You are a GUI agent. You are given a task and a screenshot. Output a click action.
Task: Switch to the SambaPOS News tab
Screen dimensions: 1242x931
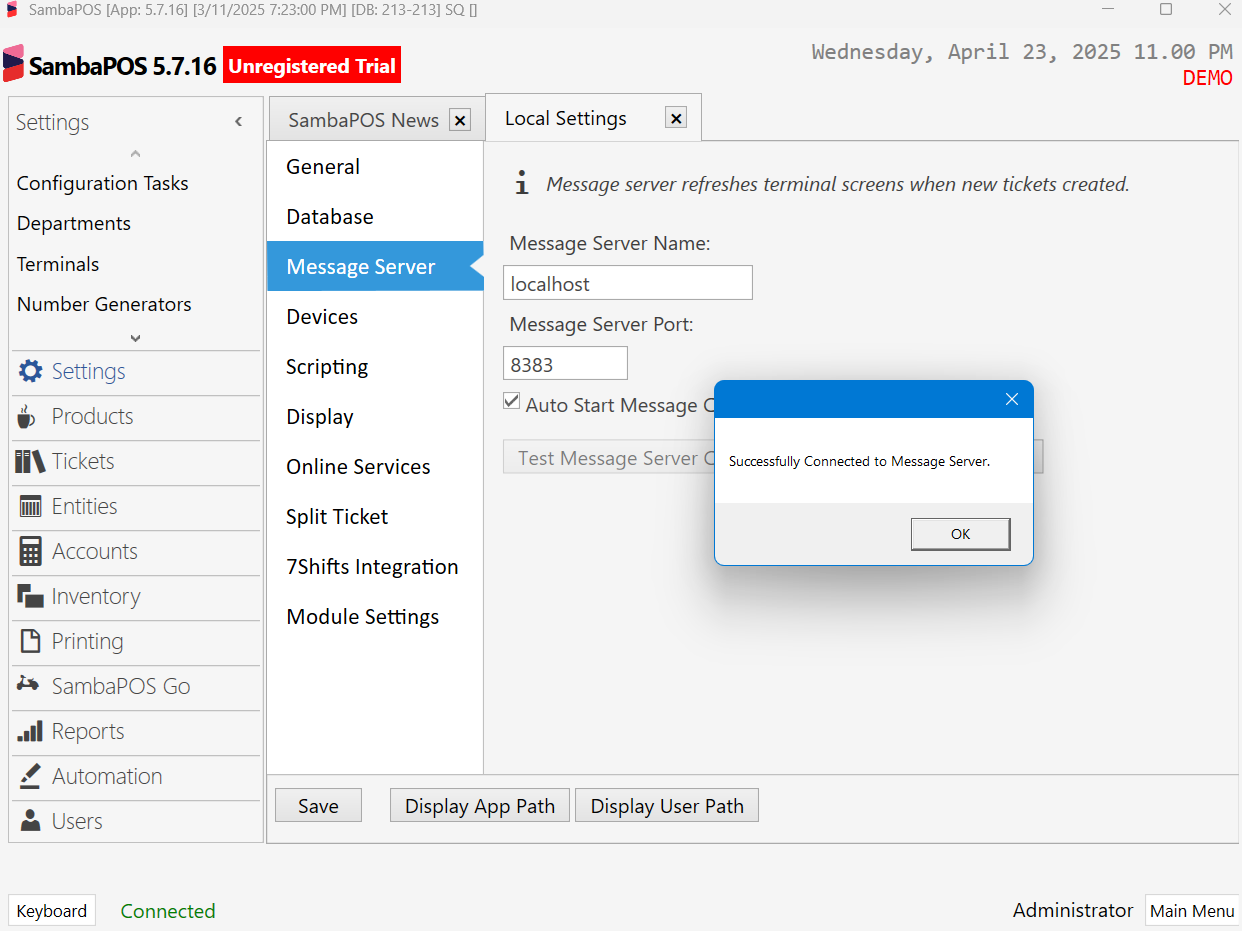click(x=364, y=120)
